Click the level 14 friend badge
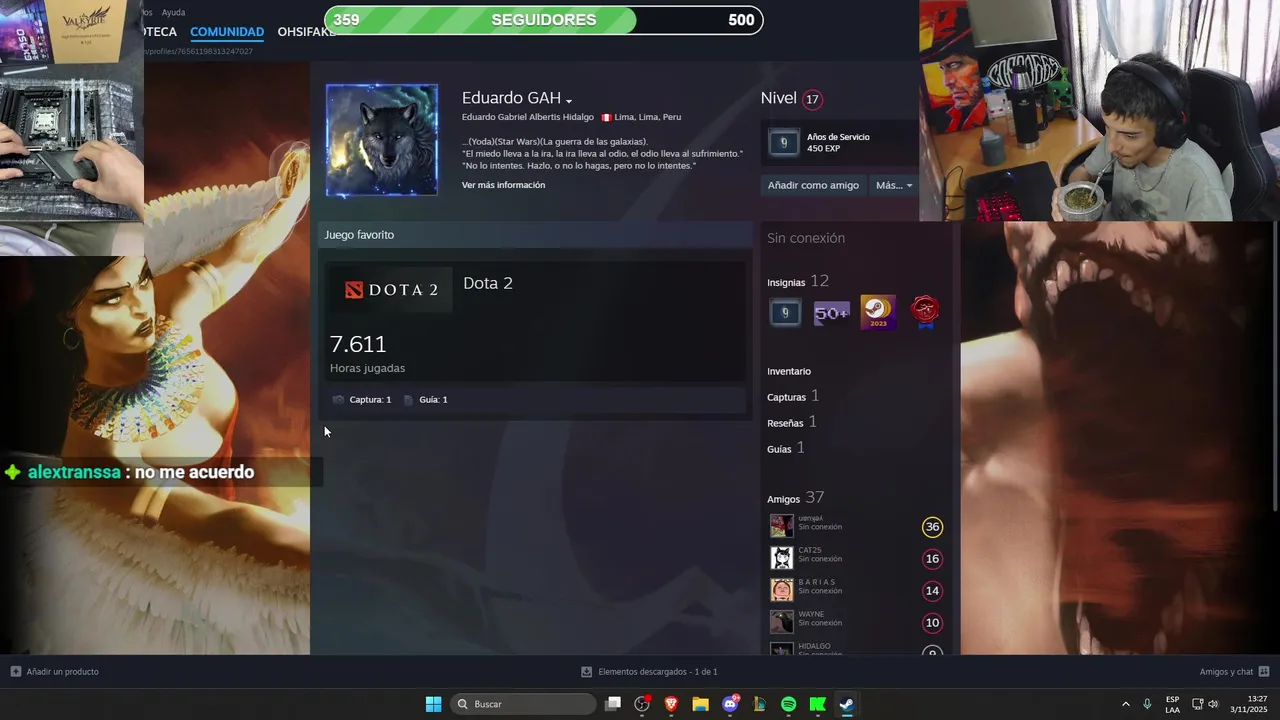Viewport: 1280px width, 720px height. click(932, 591)
